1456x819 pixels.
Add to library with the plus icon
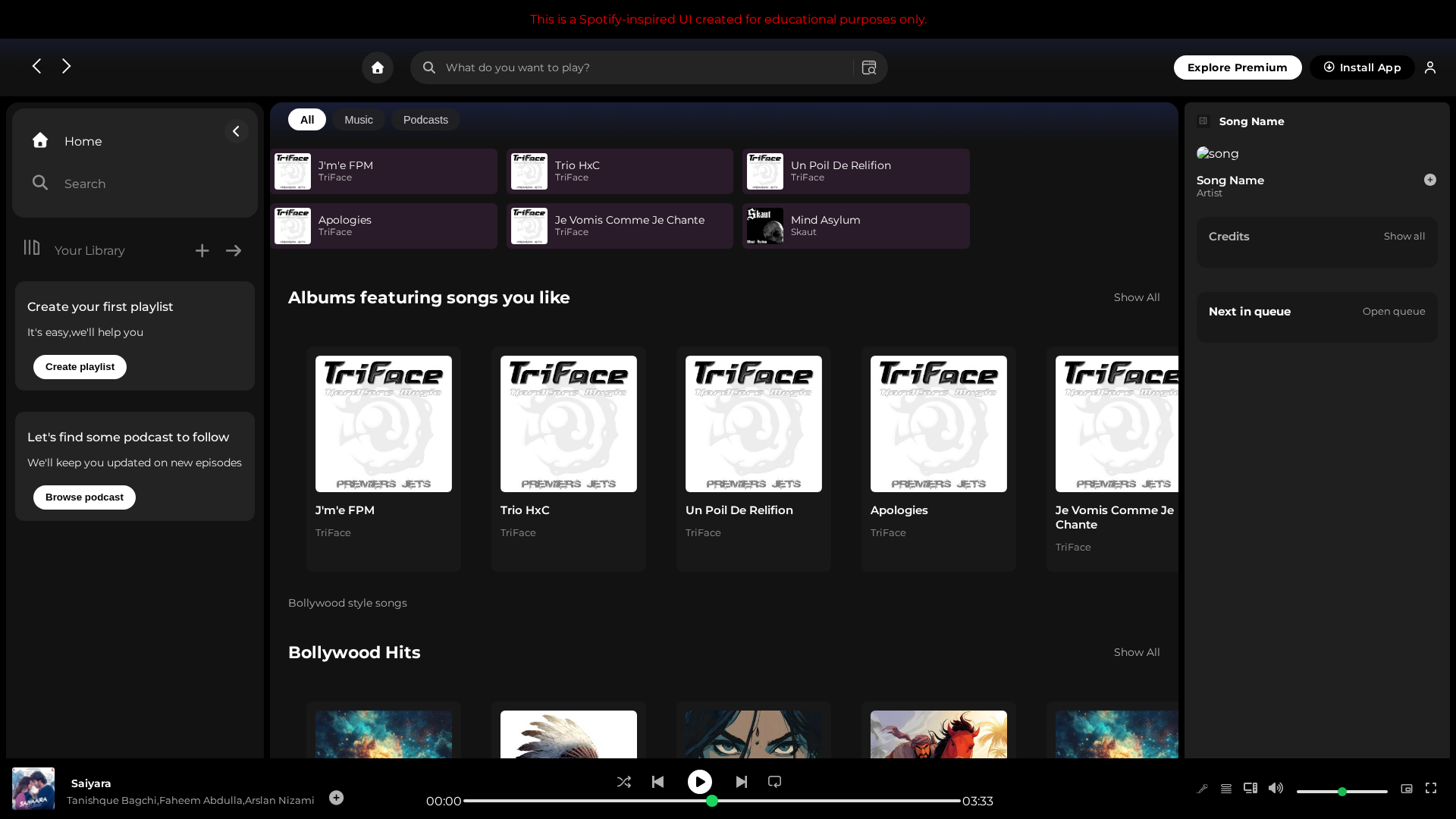pyautogui.click(x=202, y=250)
